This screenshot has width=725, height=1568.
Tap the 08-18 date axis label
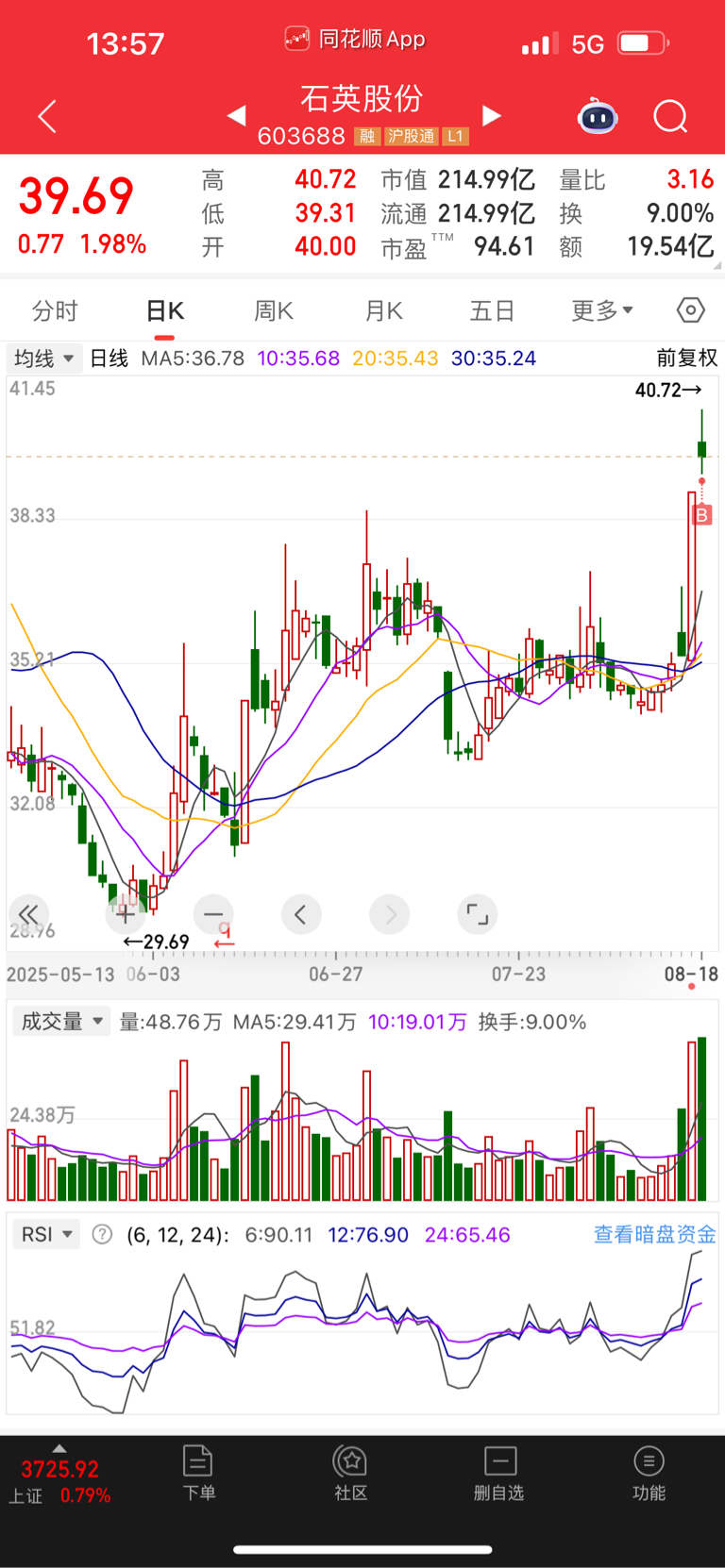tap(691, 974)
